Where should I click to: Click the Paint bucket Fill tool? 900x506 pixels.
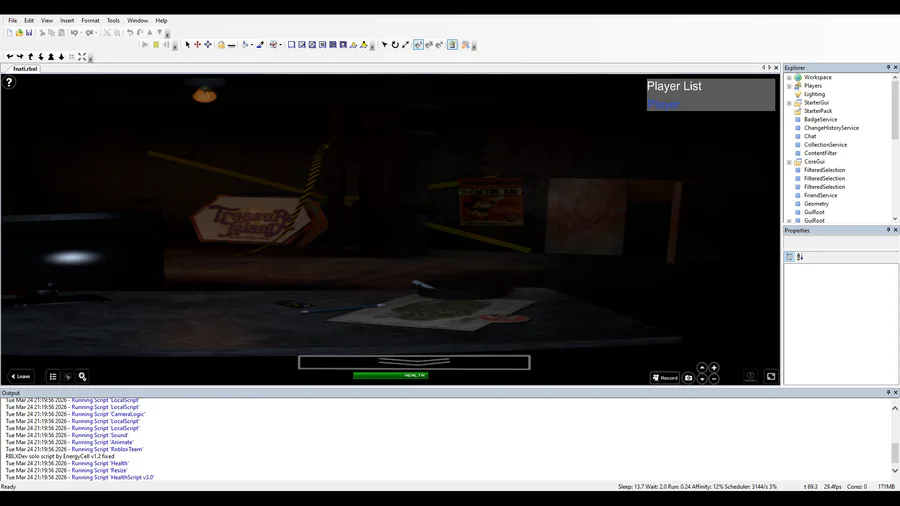[245, 45]
